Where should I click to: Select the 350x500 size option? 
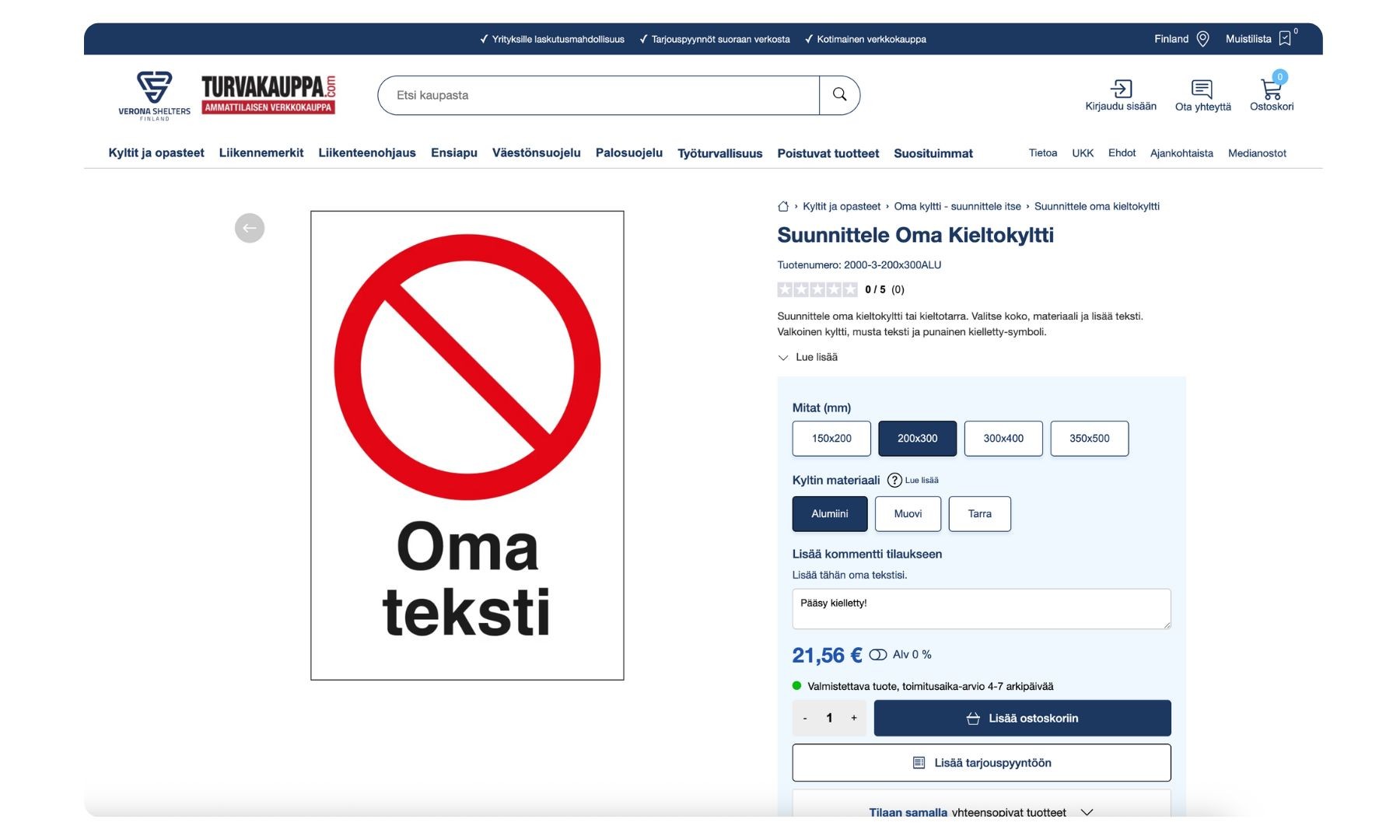point(1089,439)
